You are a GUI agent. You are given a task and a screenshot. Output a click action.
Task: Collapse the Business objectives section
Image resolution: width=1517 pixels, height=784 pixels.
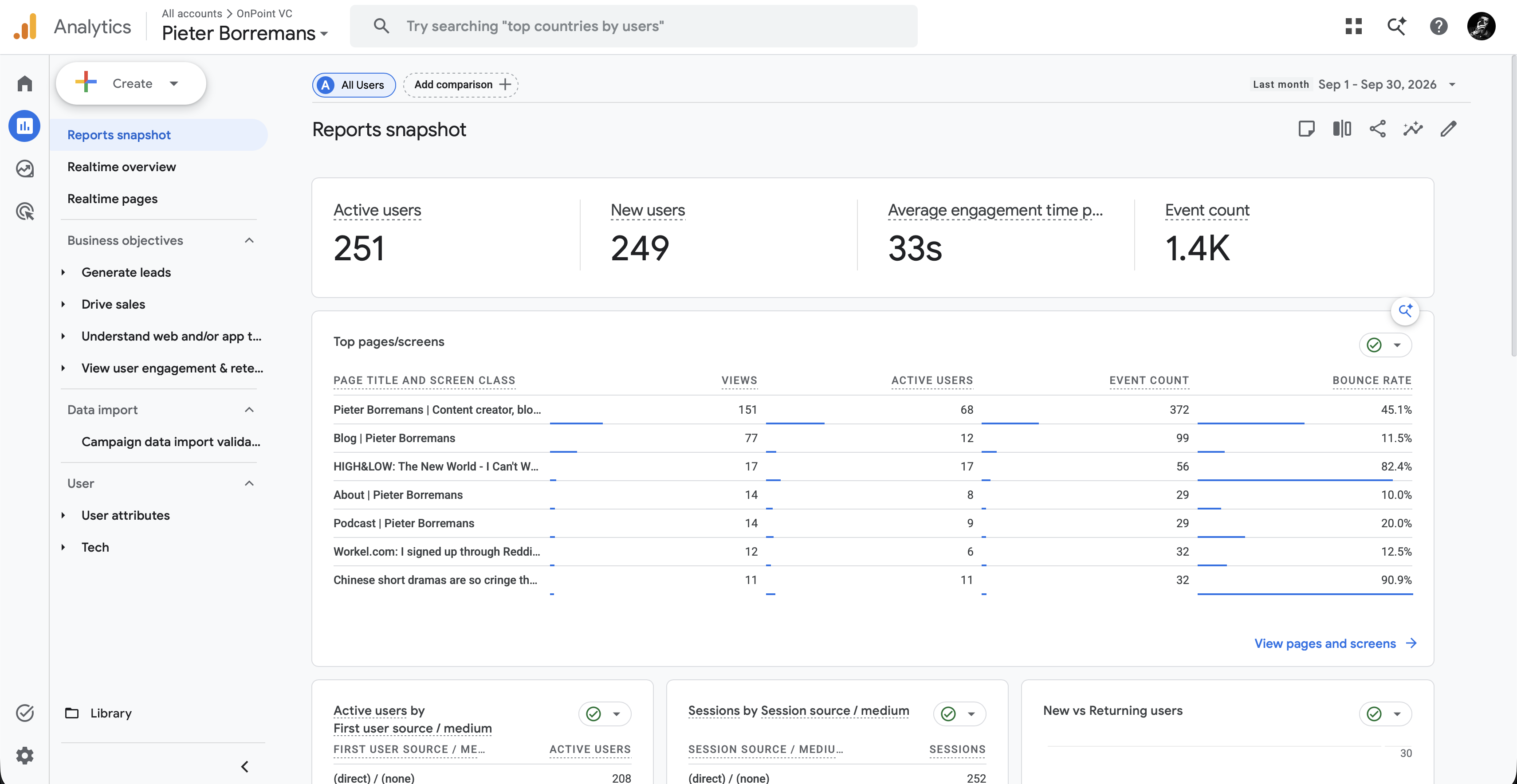[249, 241]
